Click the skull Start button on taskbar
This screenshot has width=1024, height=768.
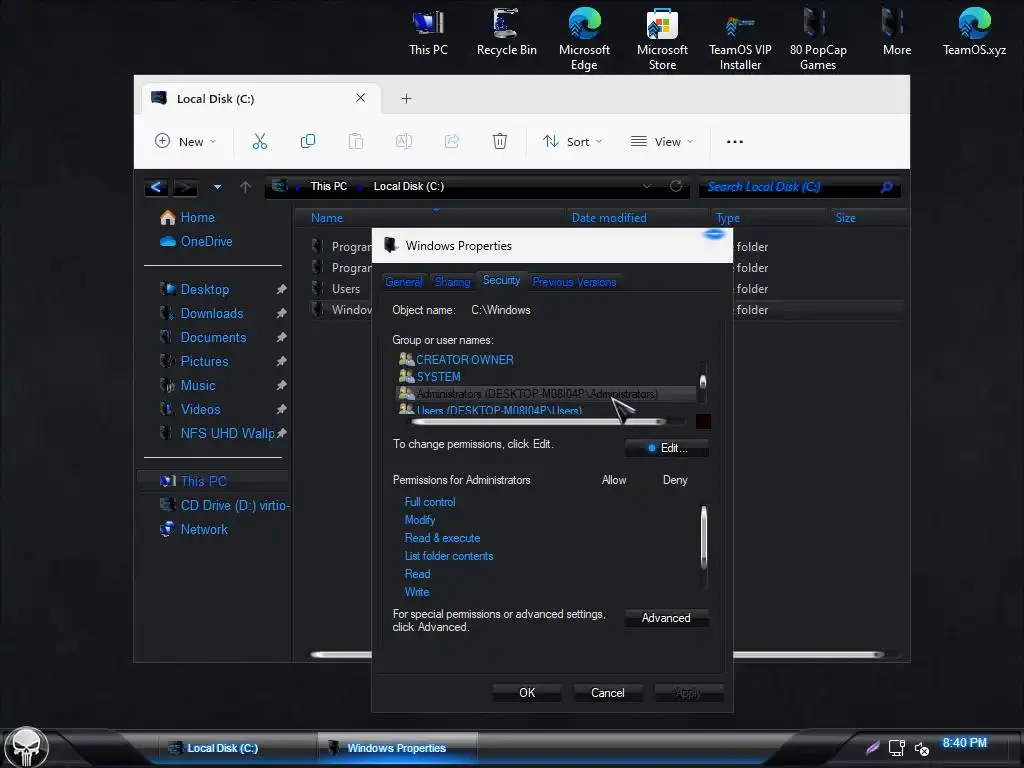[x=26, y=748]
